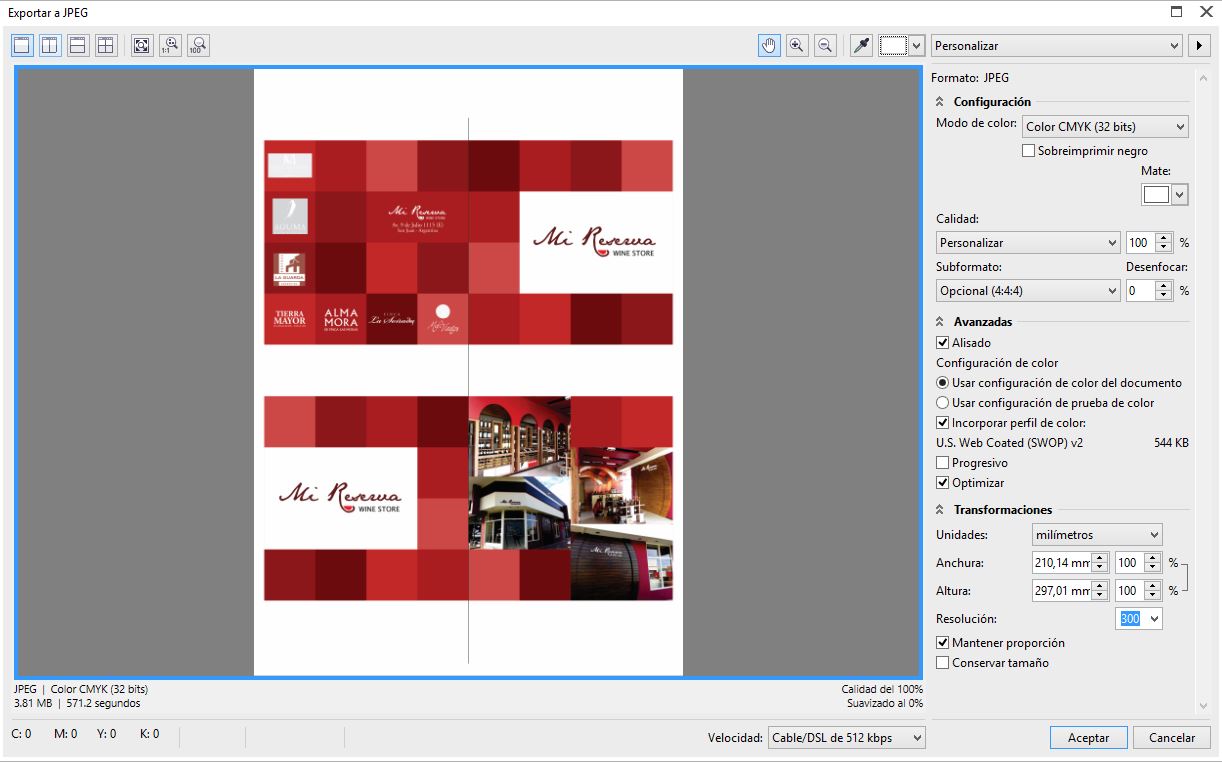Switch to four-panel preview layout
This screenshot has height=762, width=1222.
106,45
